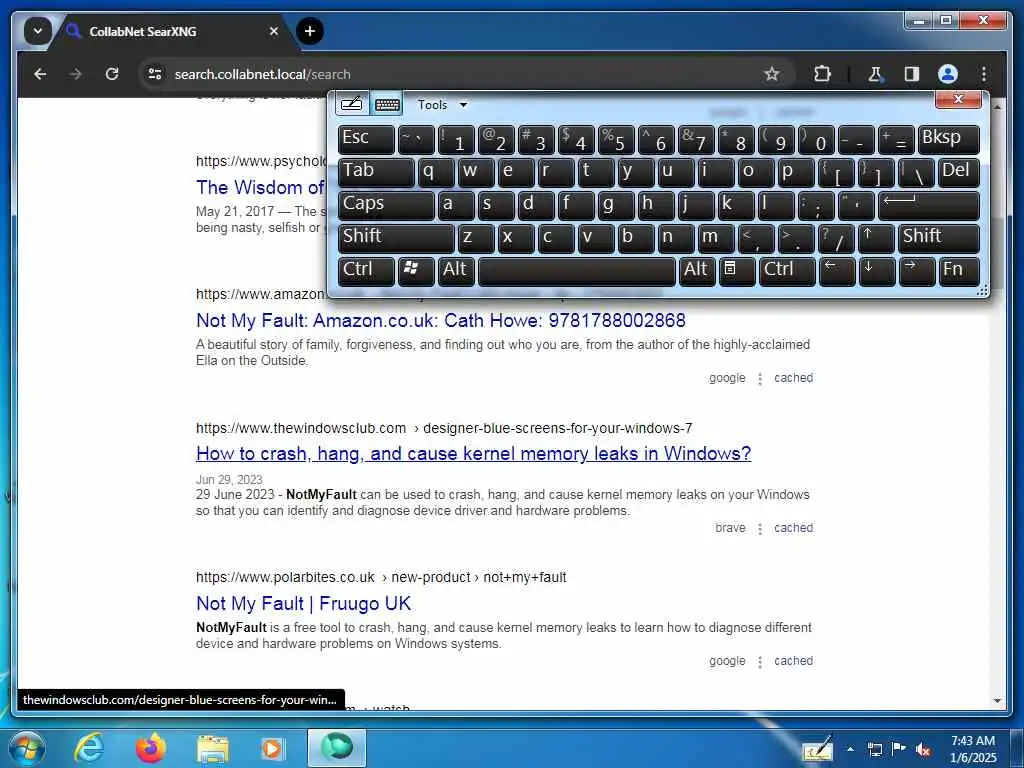Toggle the left Ctrl key
The height and width of the screenshot is (768, 1024).
tap(366, 271)
